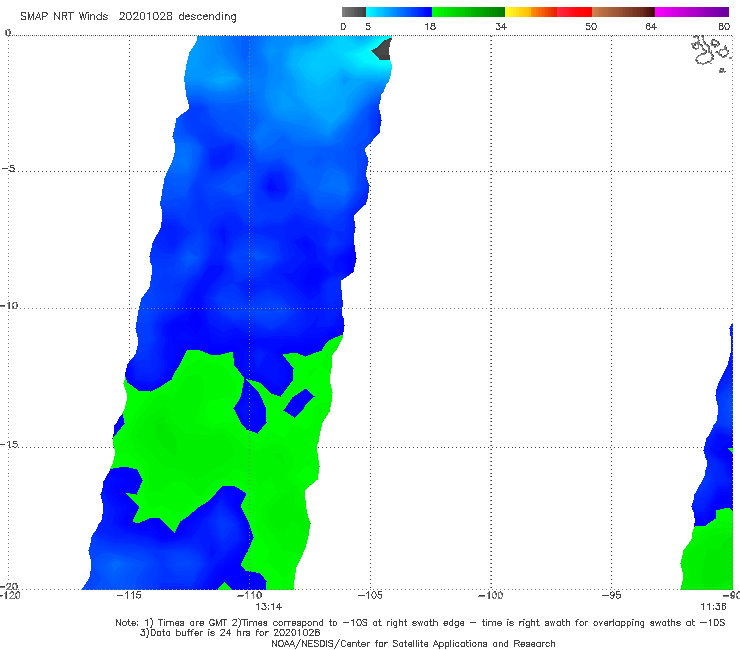Click the blue 5-18 colorbar segment
The image size is (740, 650).
[x=399, y=12]
